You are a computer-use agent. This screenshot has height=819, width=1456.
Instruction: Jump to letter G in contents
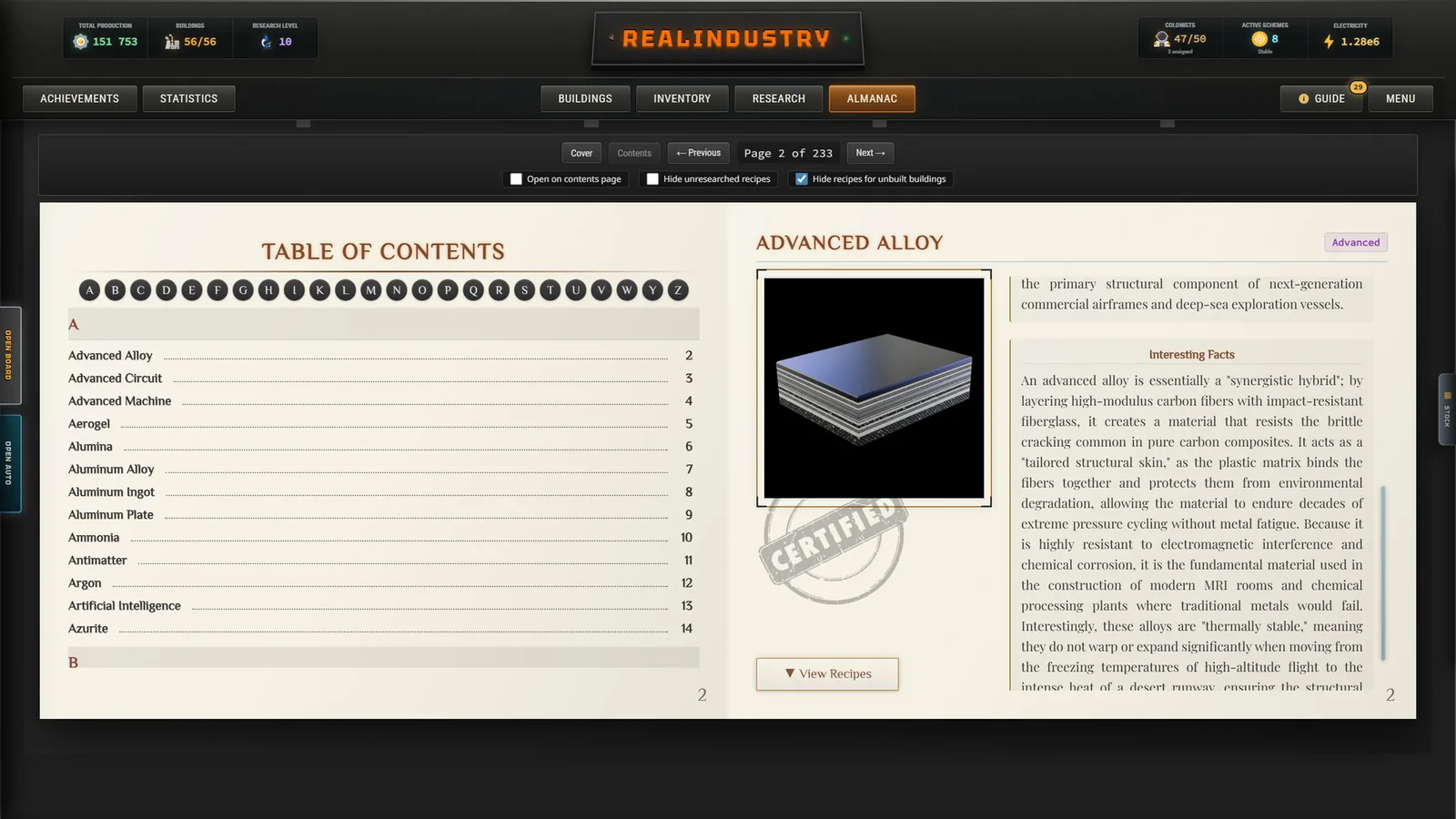point(243,290)
